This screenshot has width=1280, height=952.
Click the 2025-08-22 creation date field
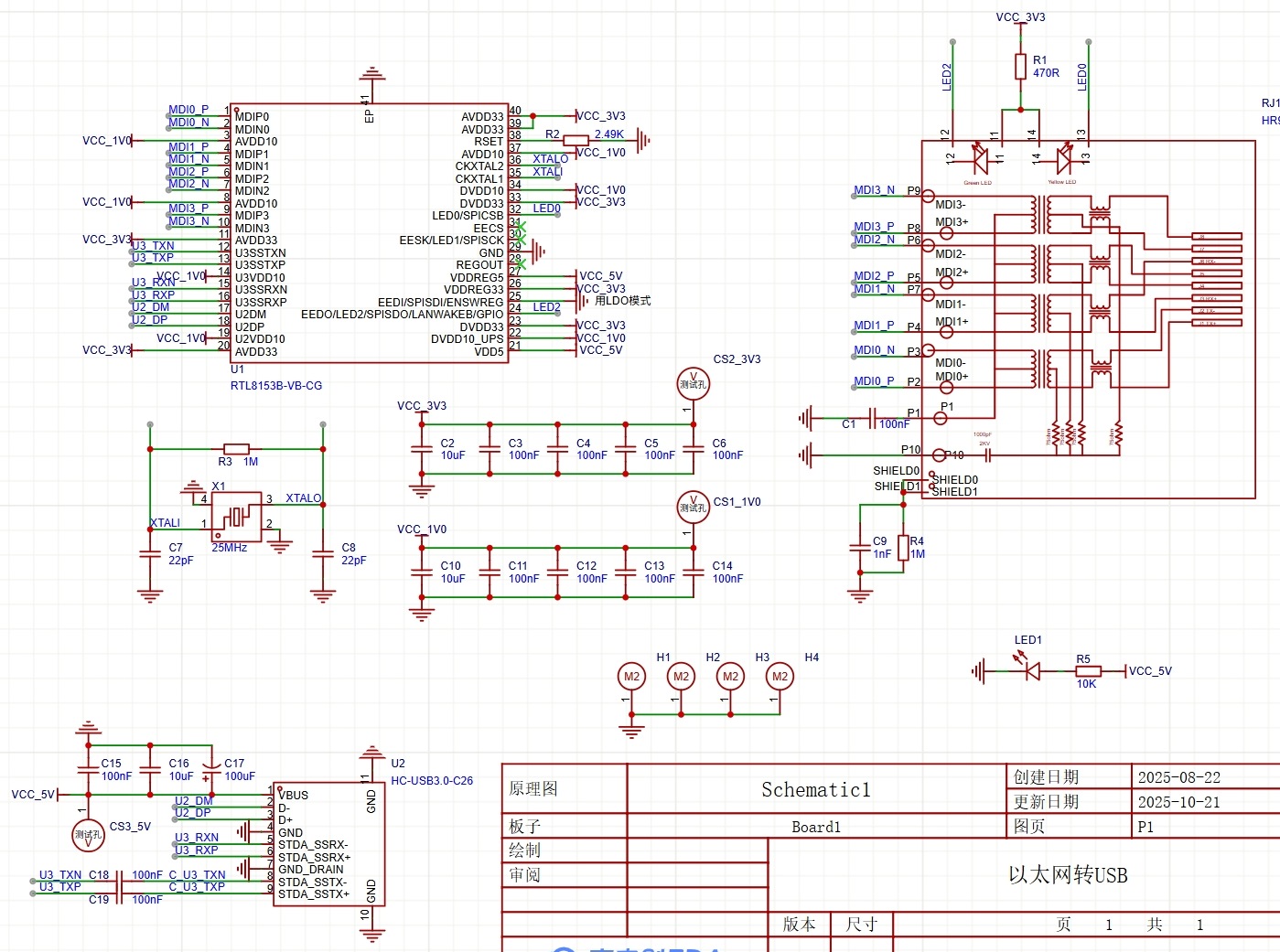tap(1178, 777)
